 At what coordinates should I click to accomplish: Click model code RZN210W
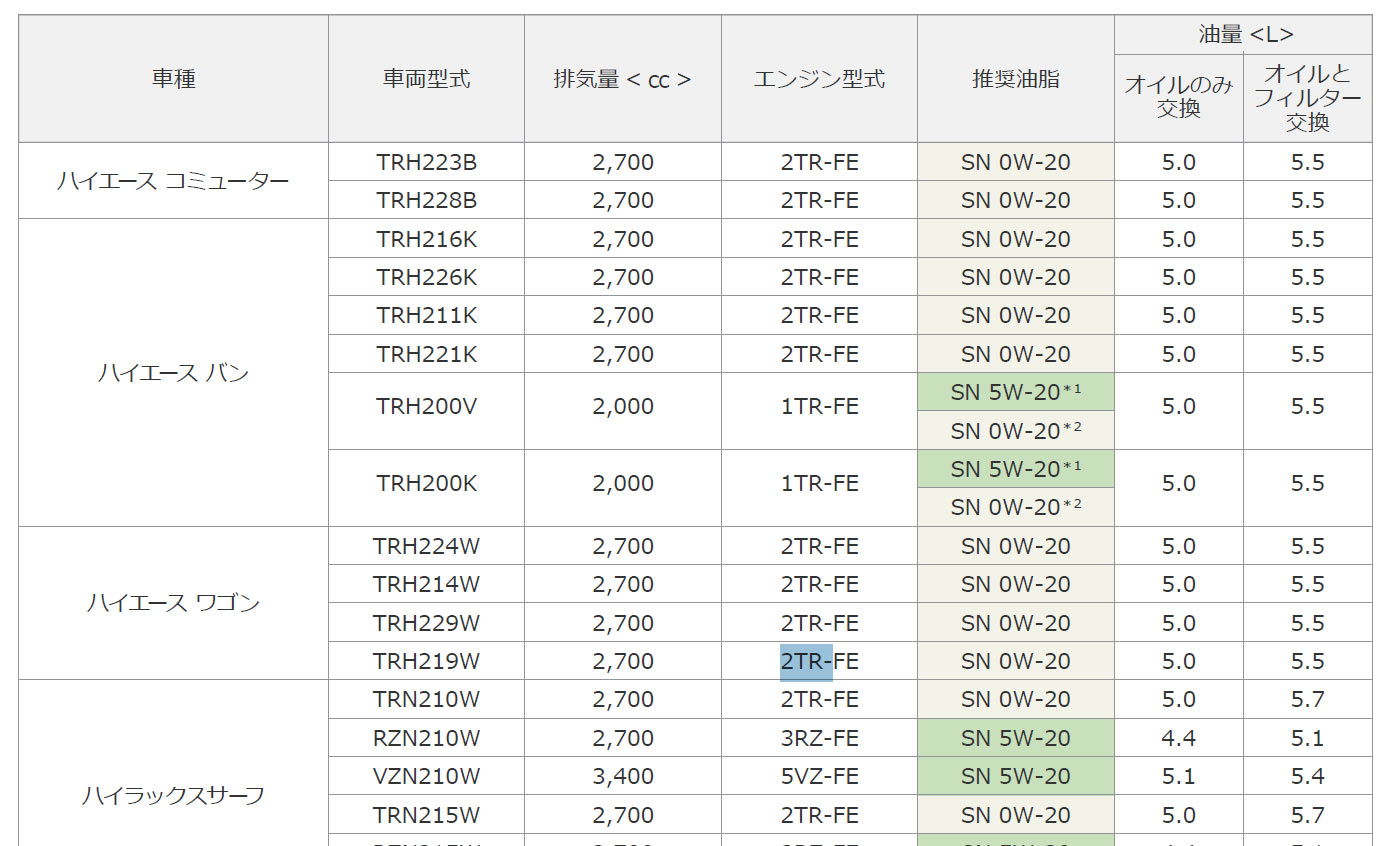click(x=426, y=738)
